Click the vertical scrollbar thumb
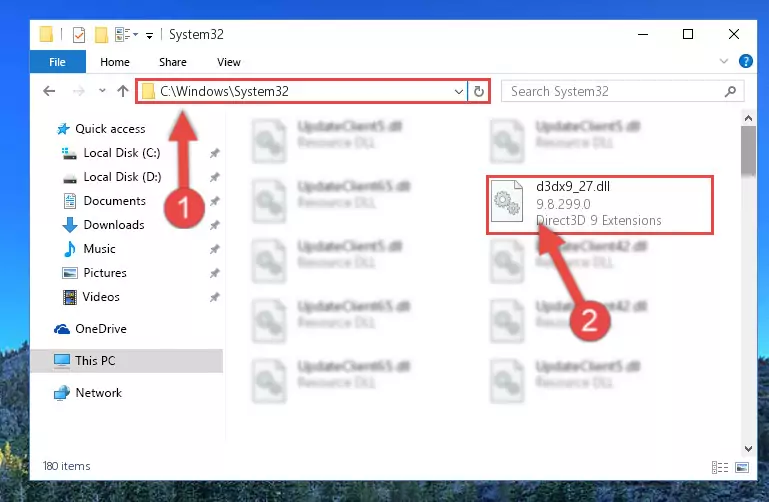Screen dimensions: 769x502 [748, 150]
